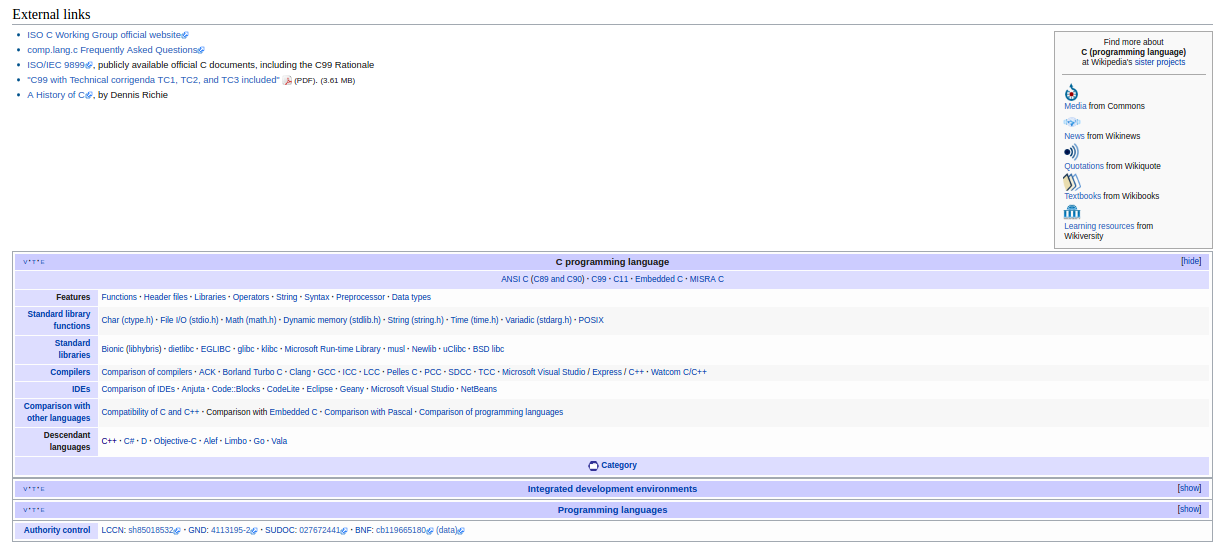Open the Header files link
Viewport: 1225px width, 552px height.
[165, 297]
